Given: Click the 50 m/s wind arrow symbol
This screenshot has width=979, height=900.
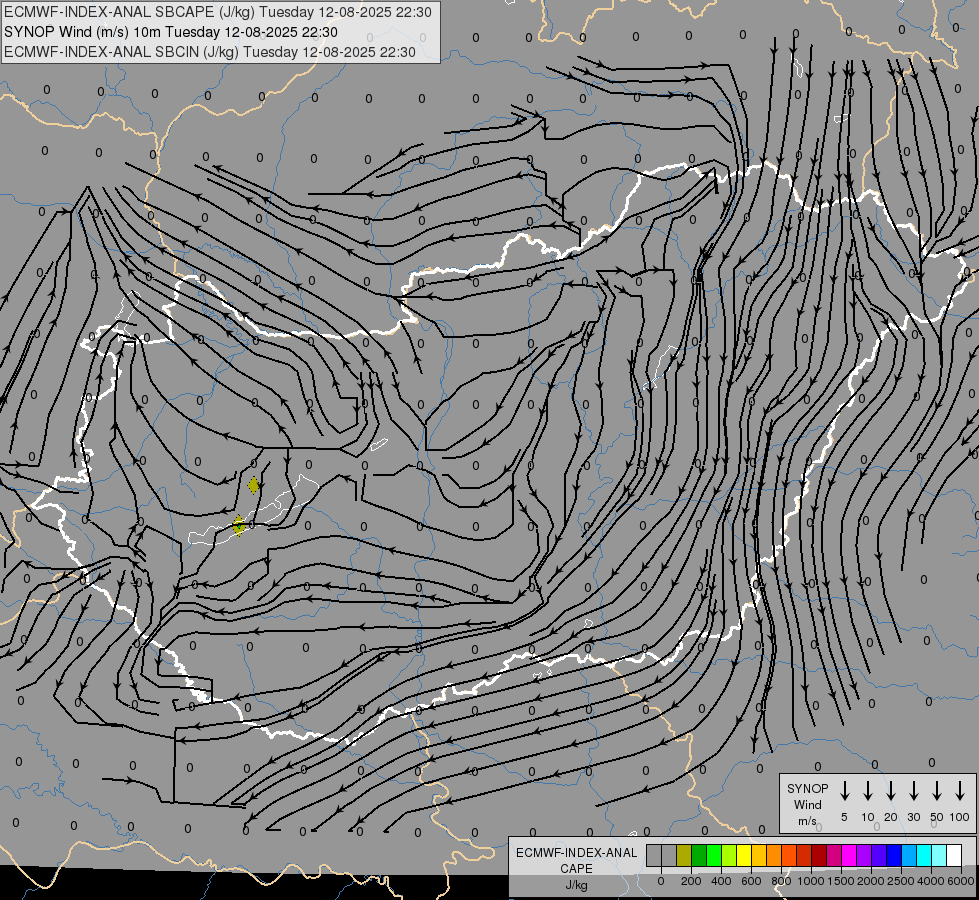Looking at the screenshot, I should pyautogui.click(x=937, y=791).
